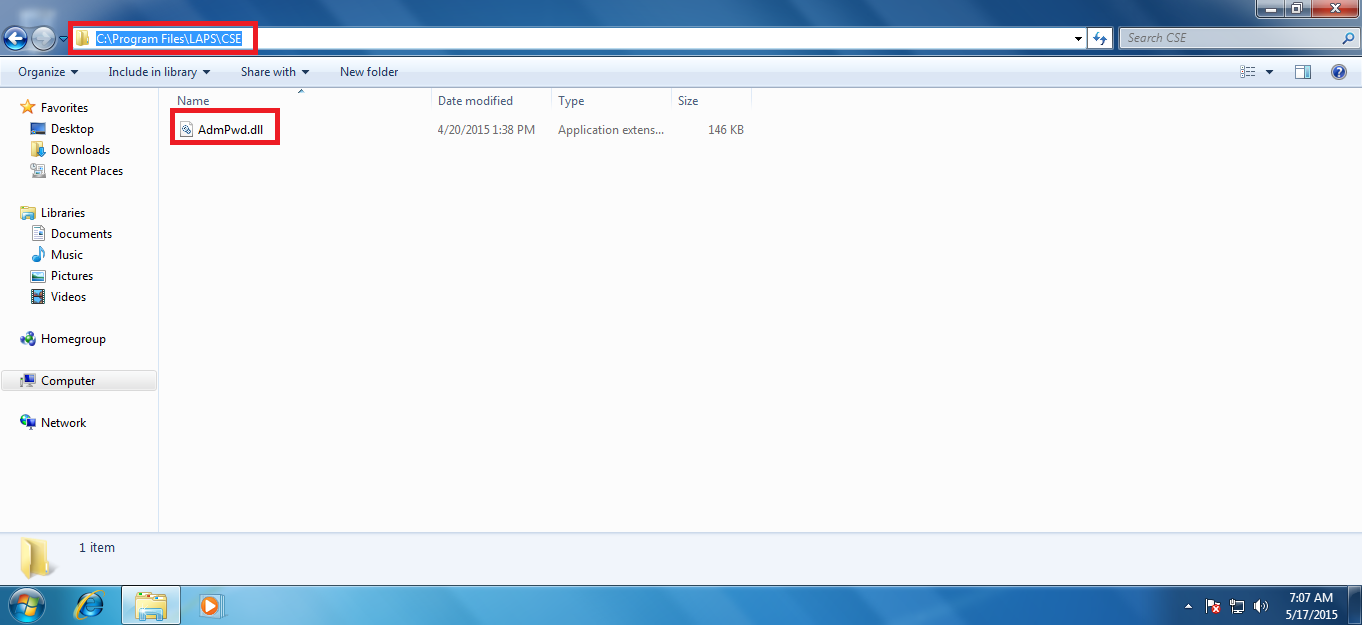Click the volume speaker tray icon

(x=1261, y=606)
